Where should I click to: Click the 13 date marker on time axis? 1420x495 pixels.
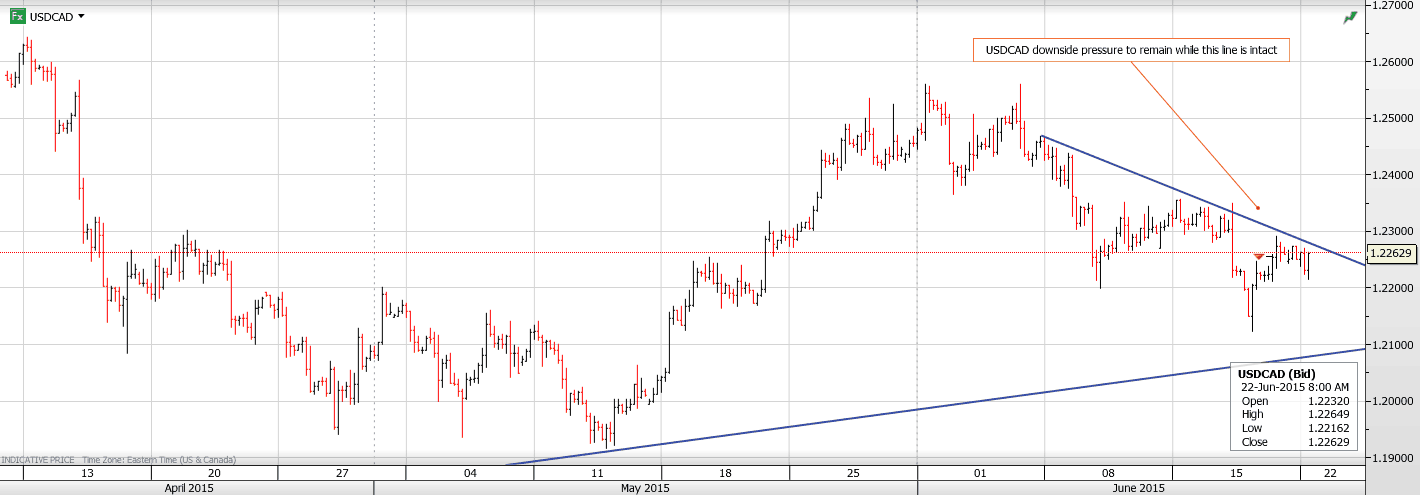86,473
